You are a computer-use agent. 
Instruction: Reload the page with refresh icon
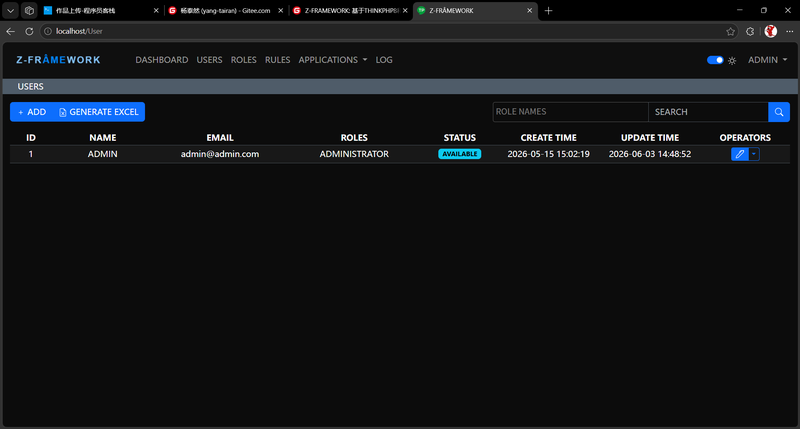pos(29,31)
